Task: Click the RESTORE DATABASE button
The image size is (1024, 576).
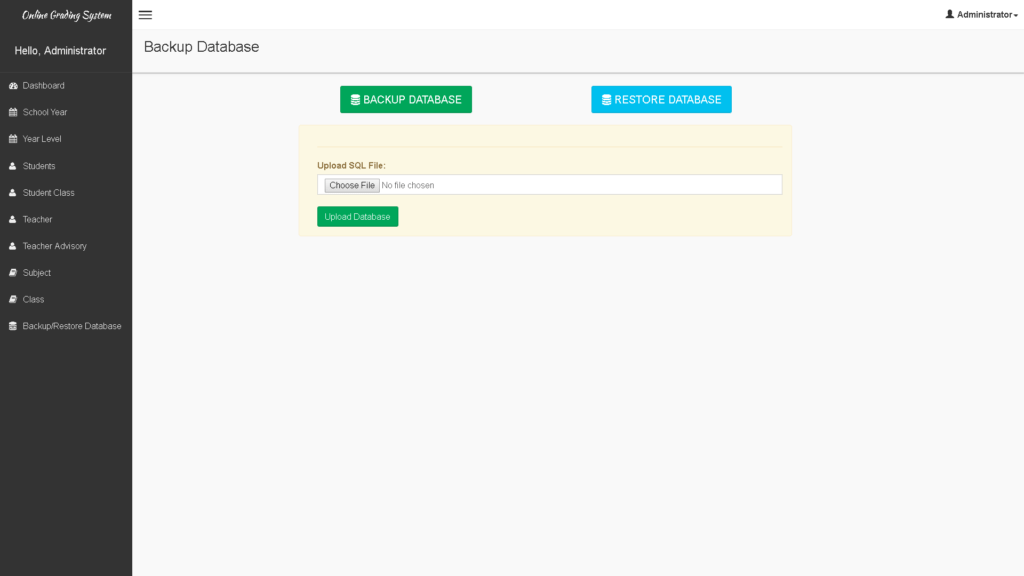Action: (x=661, y=99)
